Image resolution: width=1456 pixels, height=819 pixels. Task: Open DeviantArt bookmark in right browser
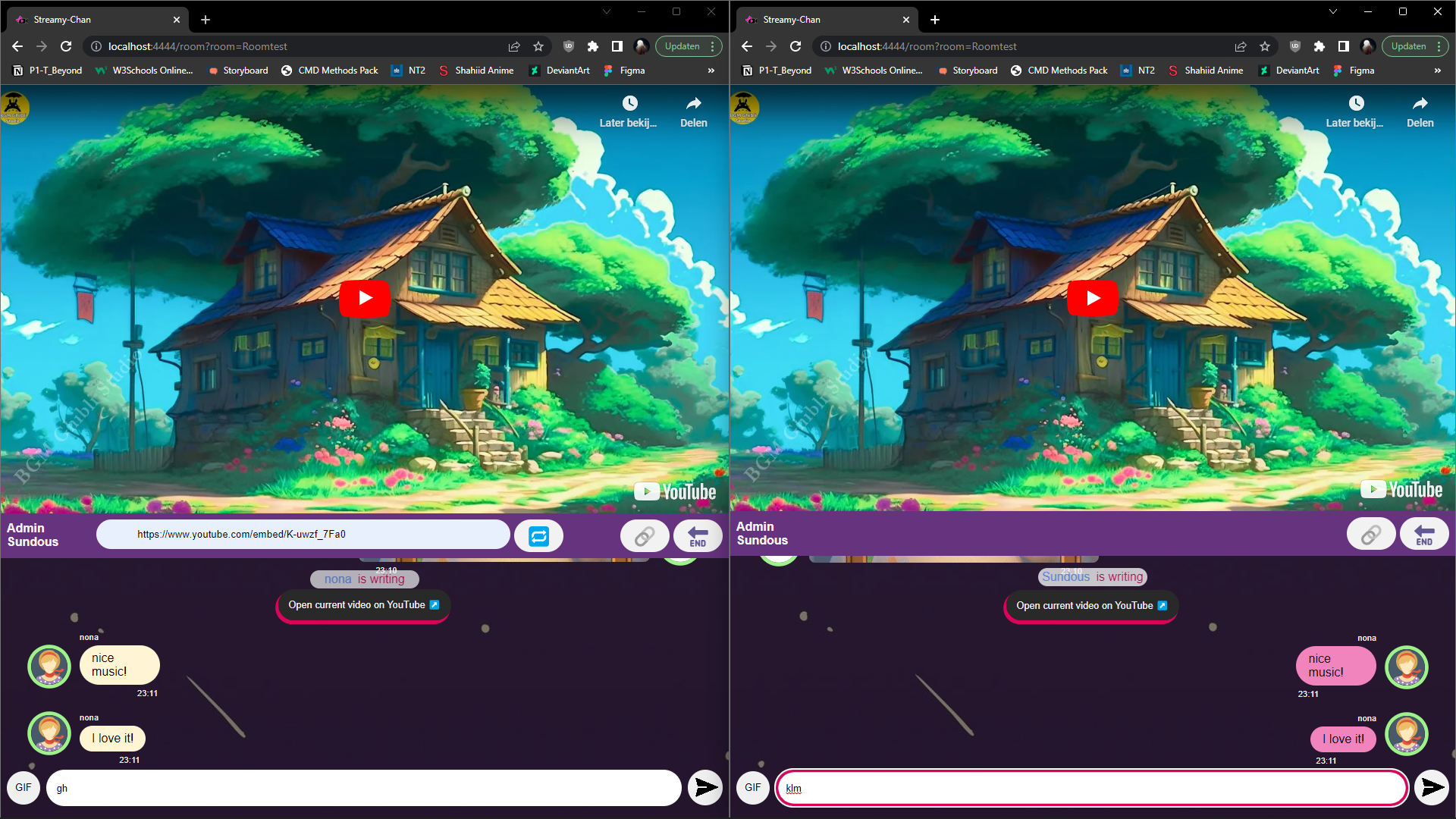pyautogui.click(x=1289, y=71)
